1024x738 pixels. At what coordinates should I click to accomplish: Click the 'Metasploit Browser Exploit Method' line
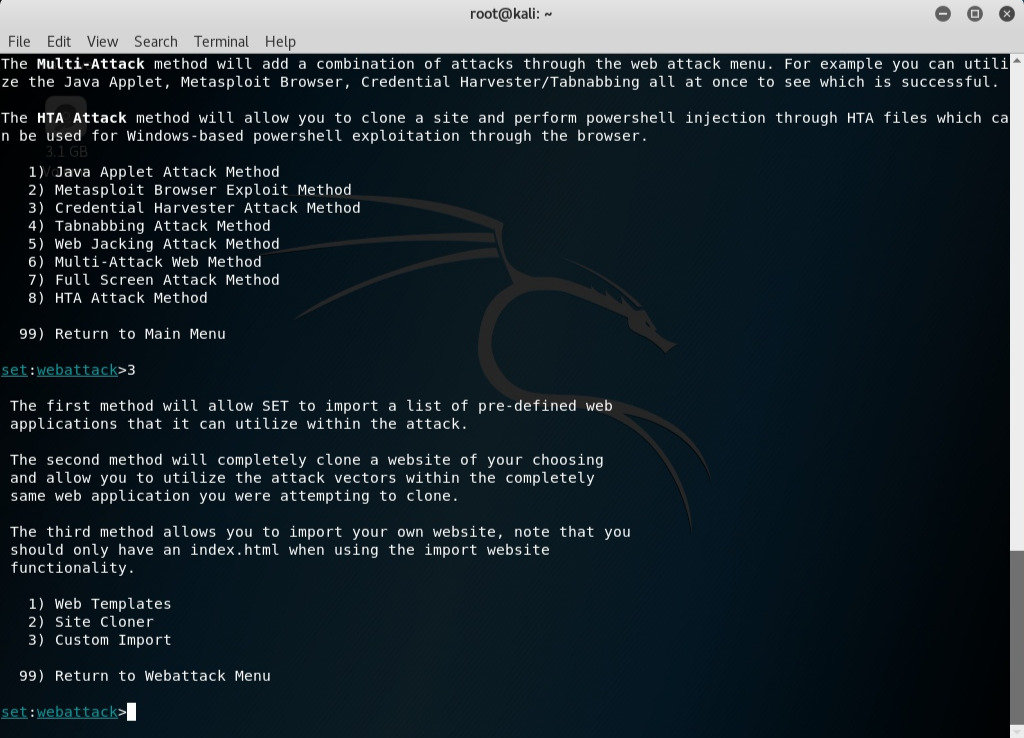189,190
